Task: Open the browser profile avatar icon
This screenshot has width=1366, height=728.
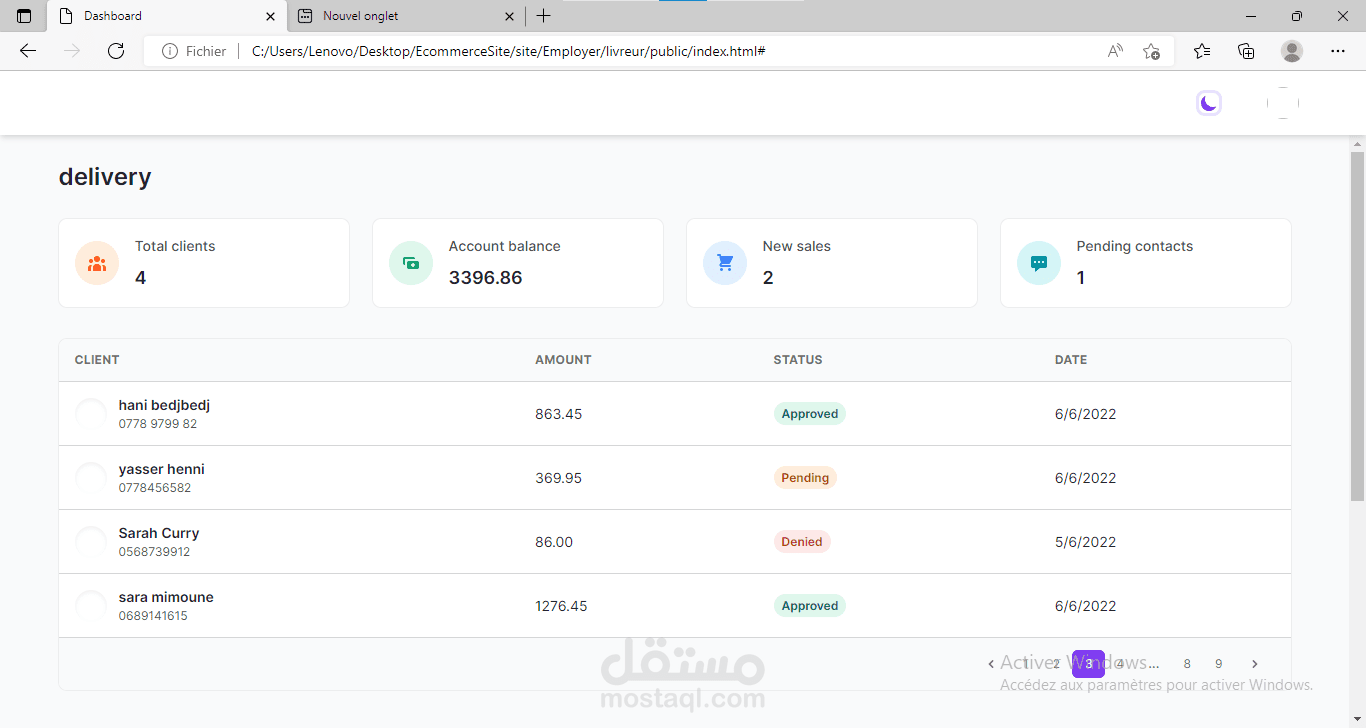Action: [1292, 51]
